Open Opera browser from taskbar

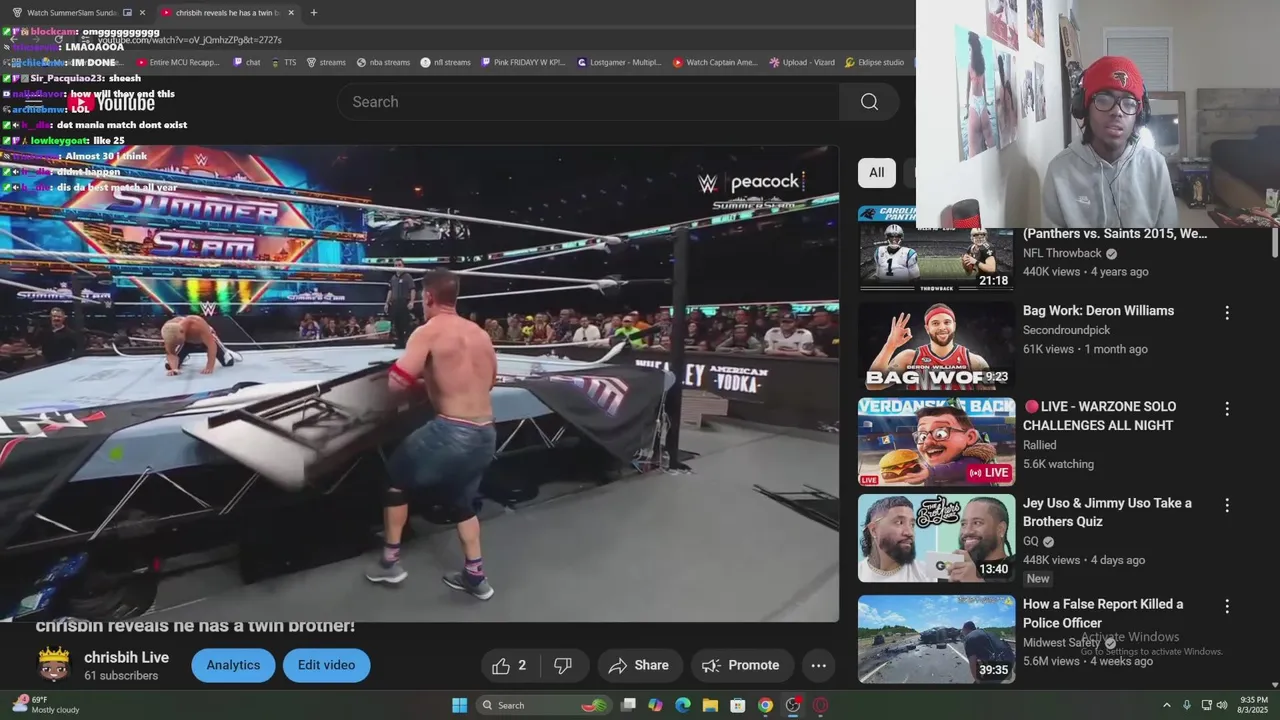820,705
